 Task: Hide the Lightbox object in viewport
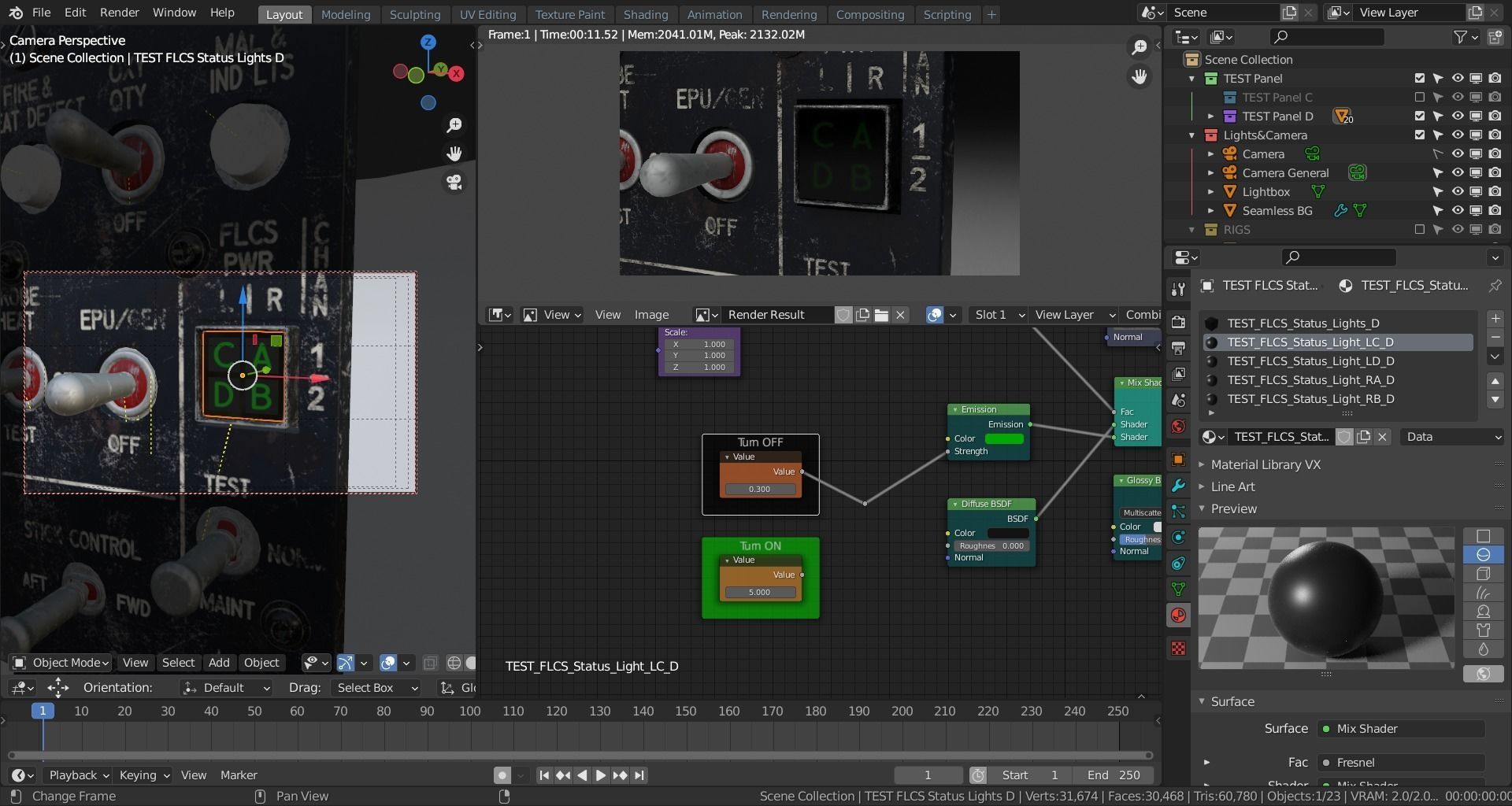[1457, 191]
